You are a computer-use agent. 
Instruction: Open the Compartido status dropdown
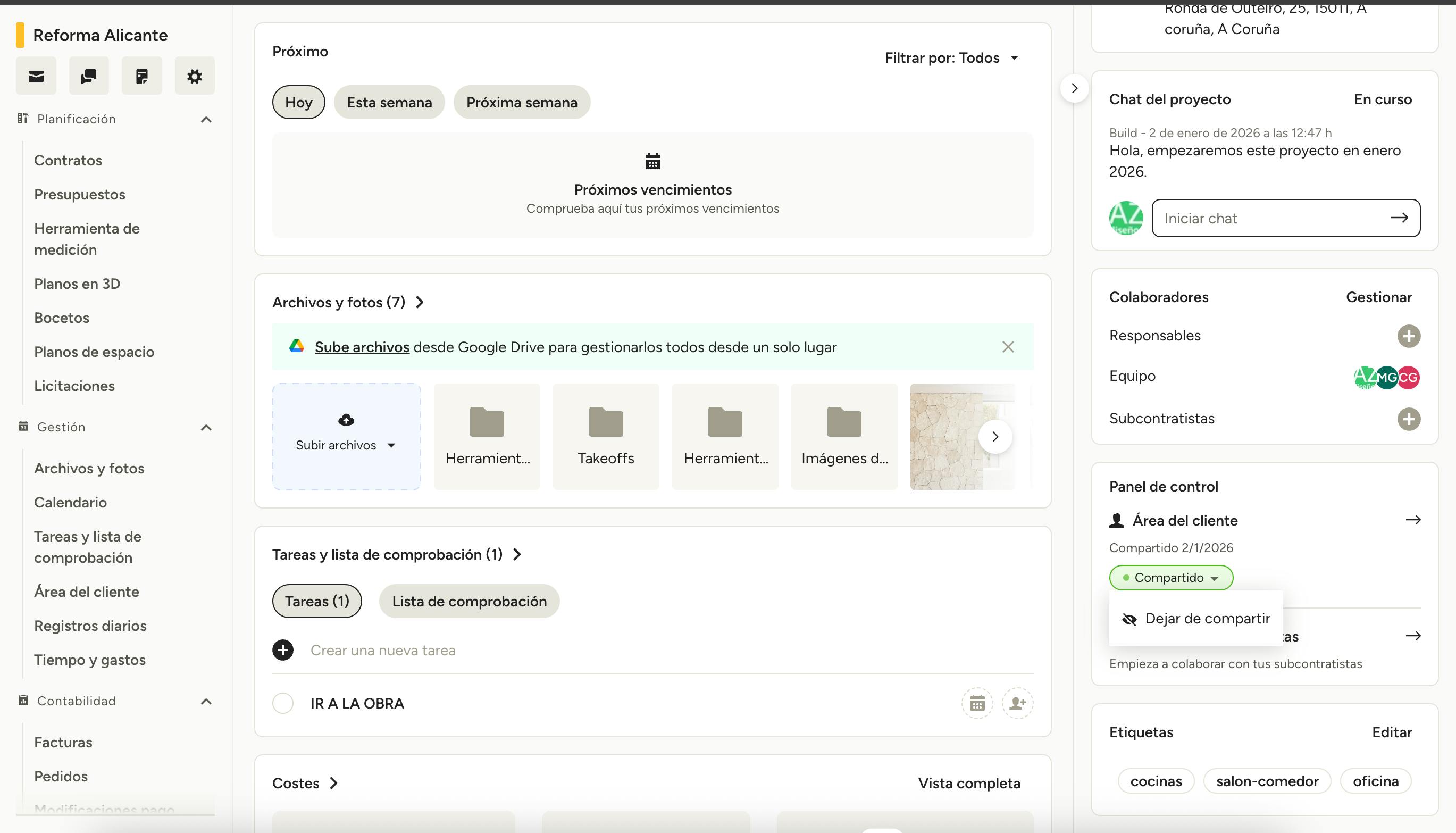coord(1170,578)
